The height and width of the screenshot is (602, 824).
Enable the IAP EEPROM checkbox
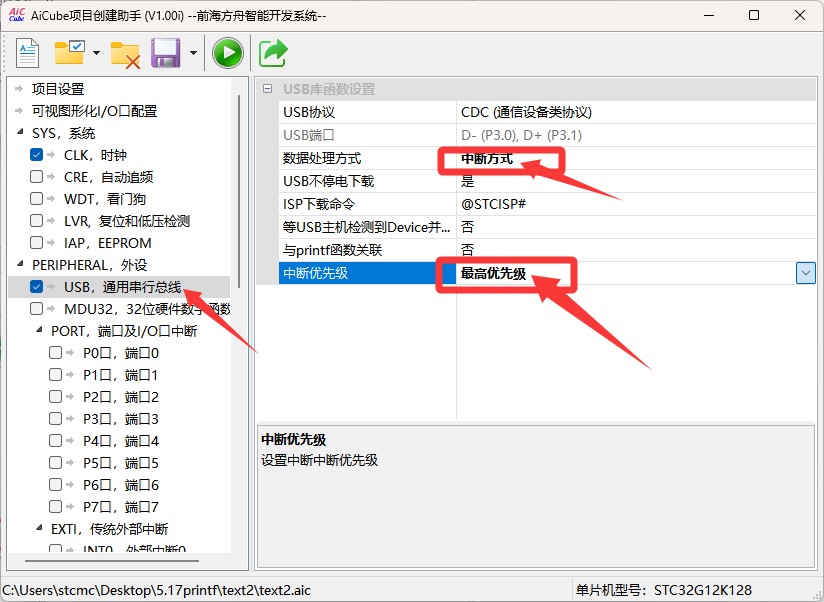36,243
